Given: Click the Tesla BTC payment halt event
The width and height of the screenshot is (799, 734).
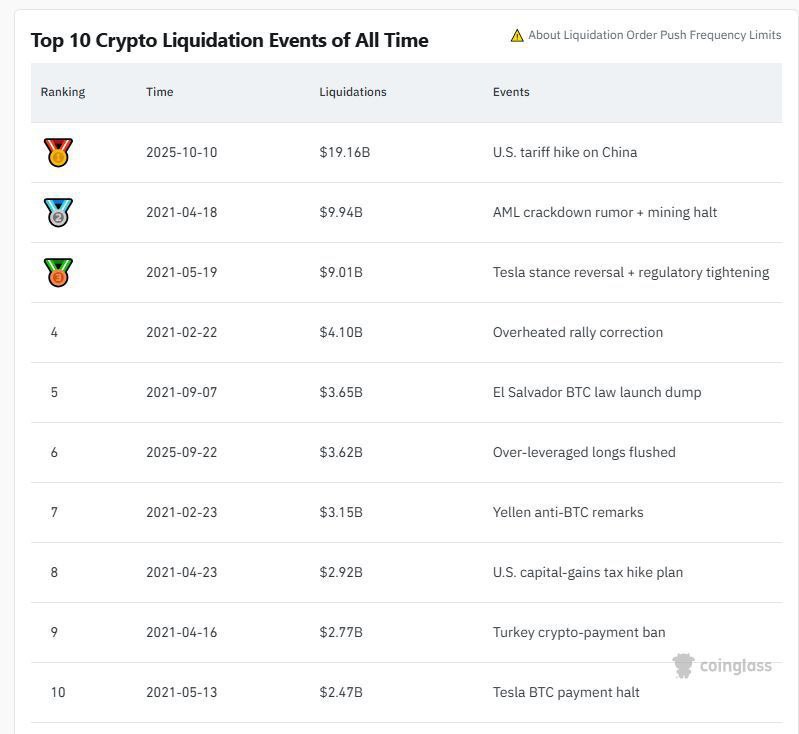Looking at the screenshot, I should [566, 693].
